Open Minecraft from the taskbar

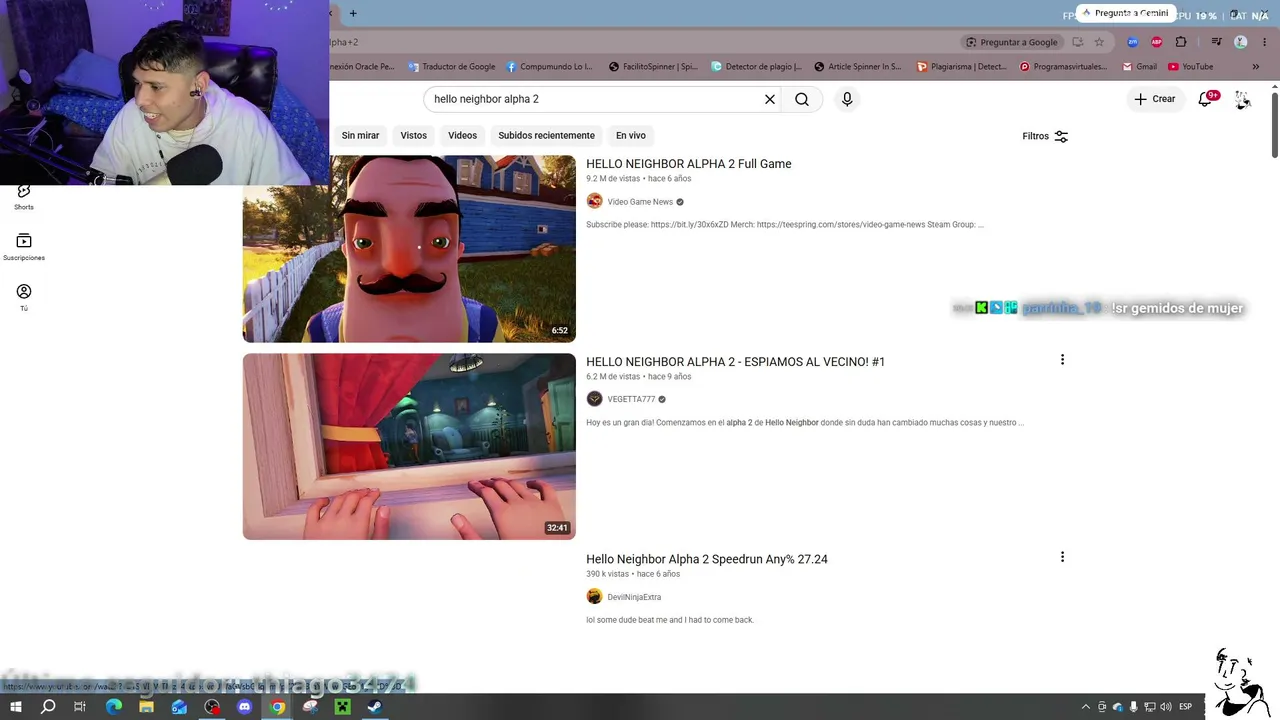tap(342, 707)
